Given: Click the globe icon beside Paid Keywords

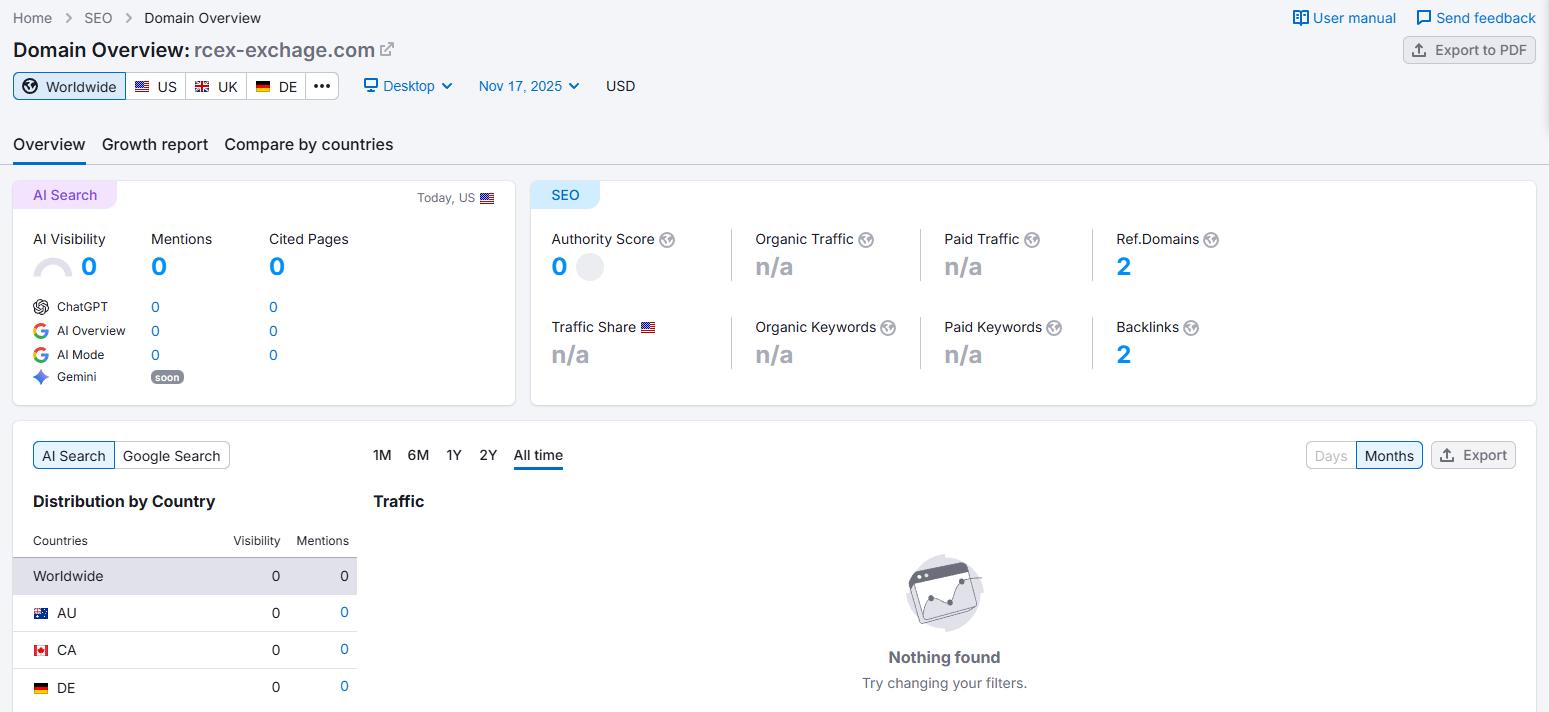Looking at the screenshot, I should (1054, 328).
